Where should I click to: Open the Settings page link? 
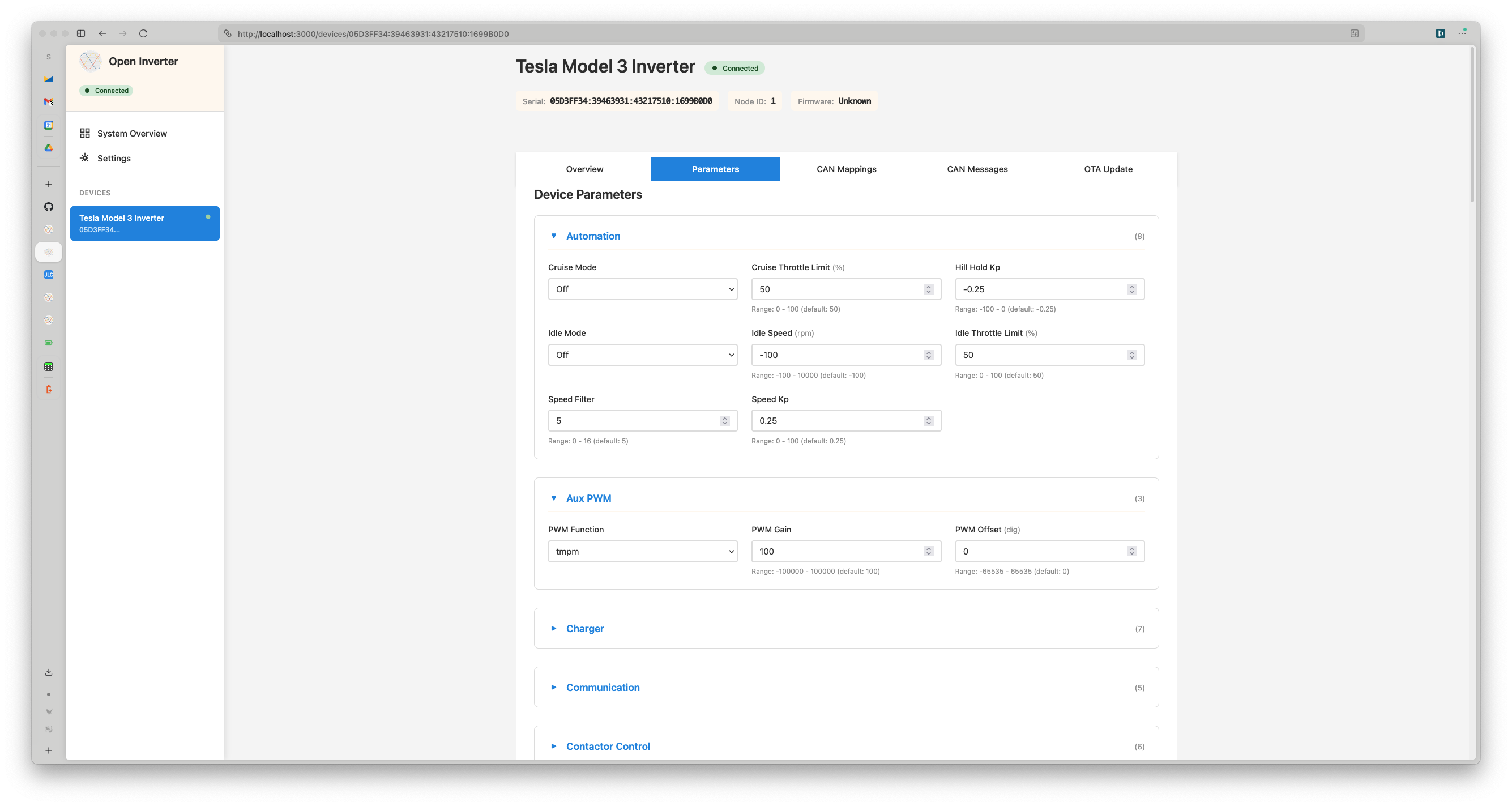pos(113,159)
